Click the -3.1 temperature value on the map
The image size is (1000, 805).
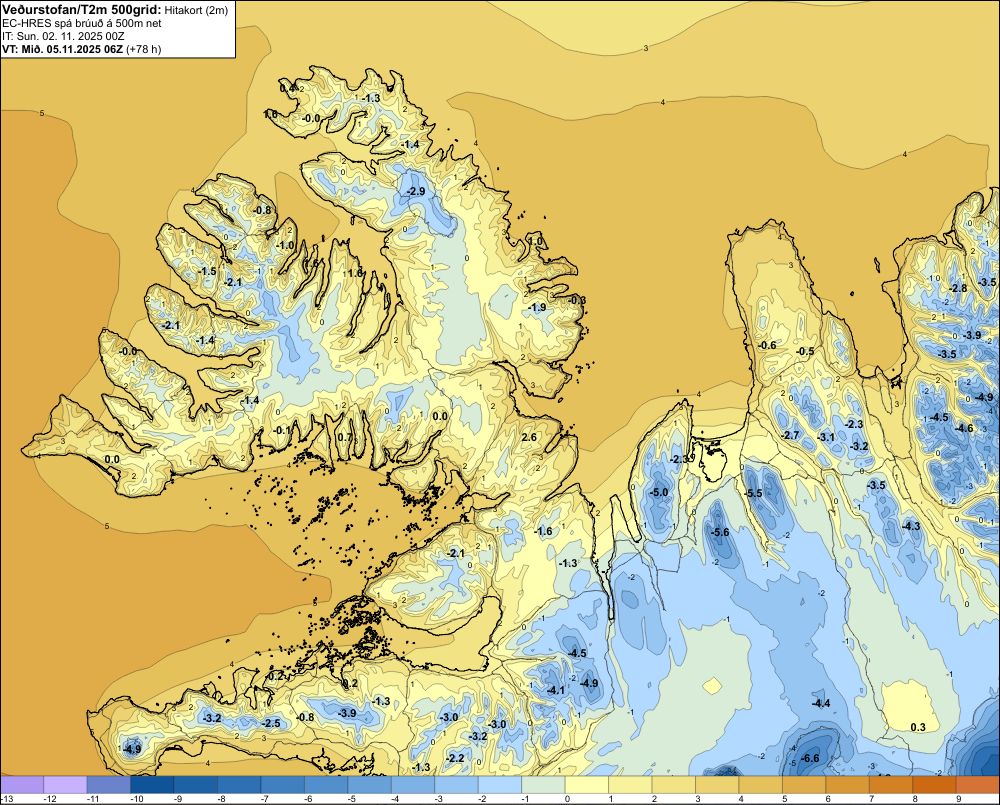pyautogui.click(x=826, y=437)
